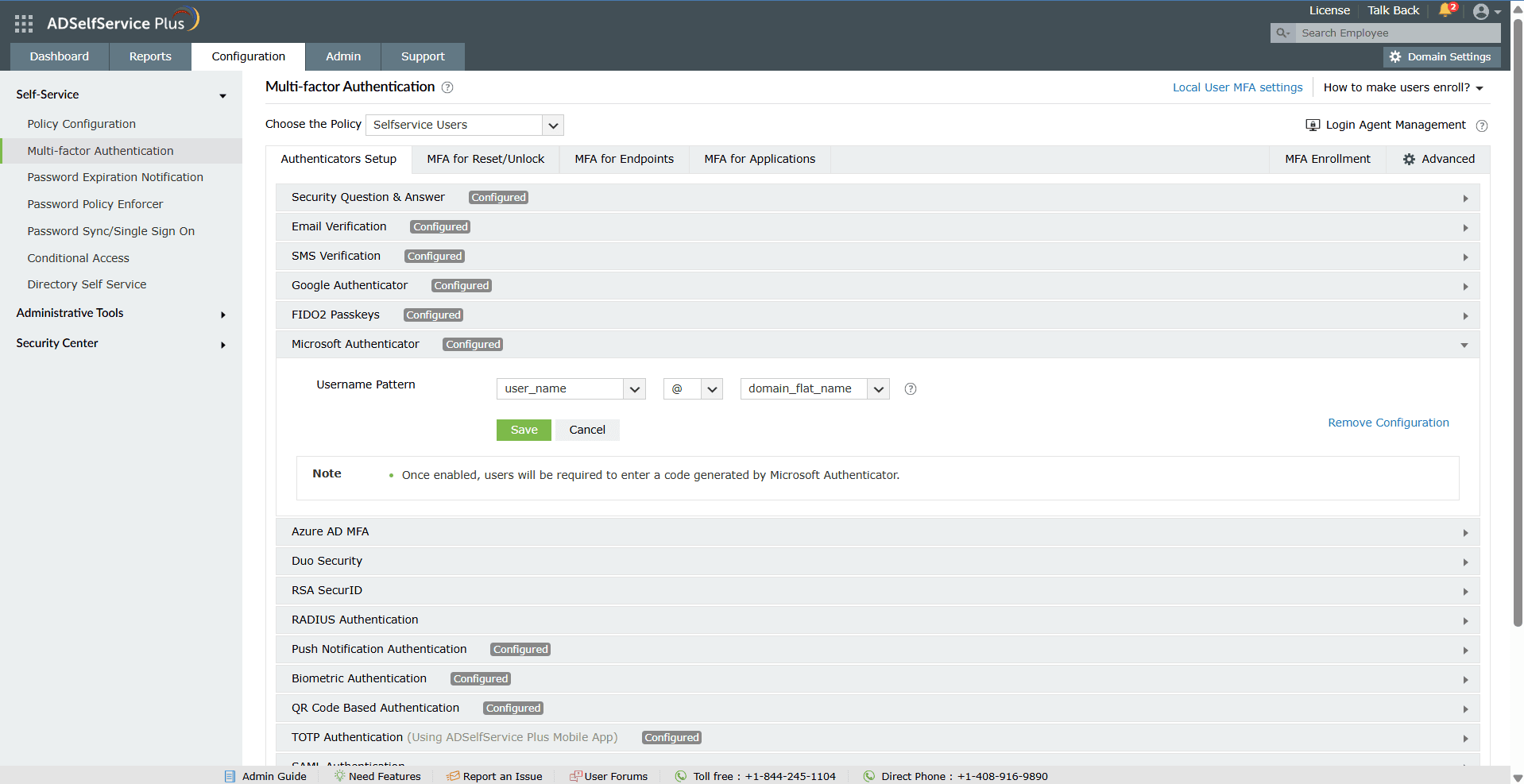The height and width of the screenshot is (784, 1524).
Task: Expand the RADIUS Authentication row
Action: pyautogui.click(x=877, y=620)
